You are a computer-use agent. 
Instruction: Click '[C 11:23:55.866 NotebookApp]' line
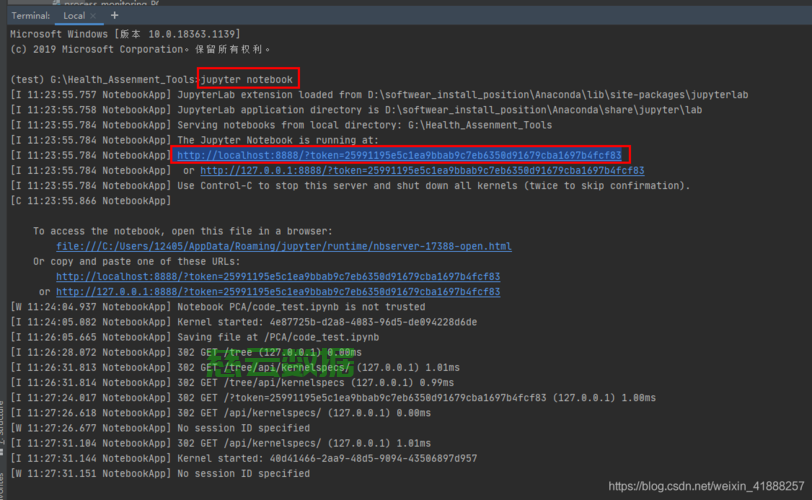(x=91, y=201)
